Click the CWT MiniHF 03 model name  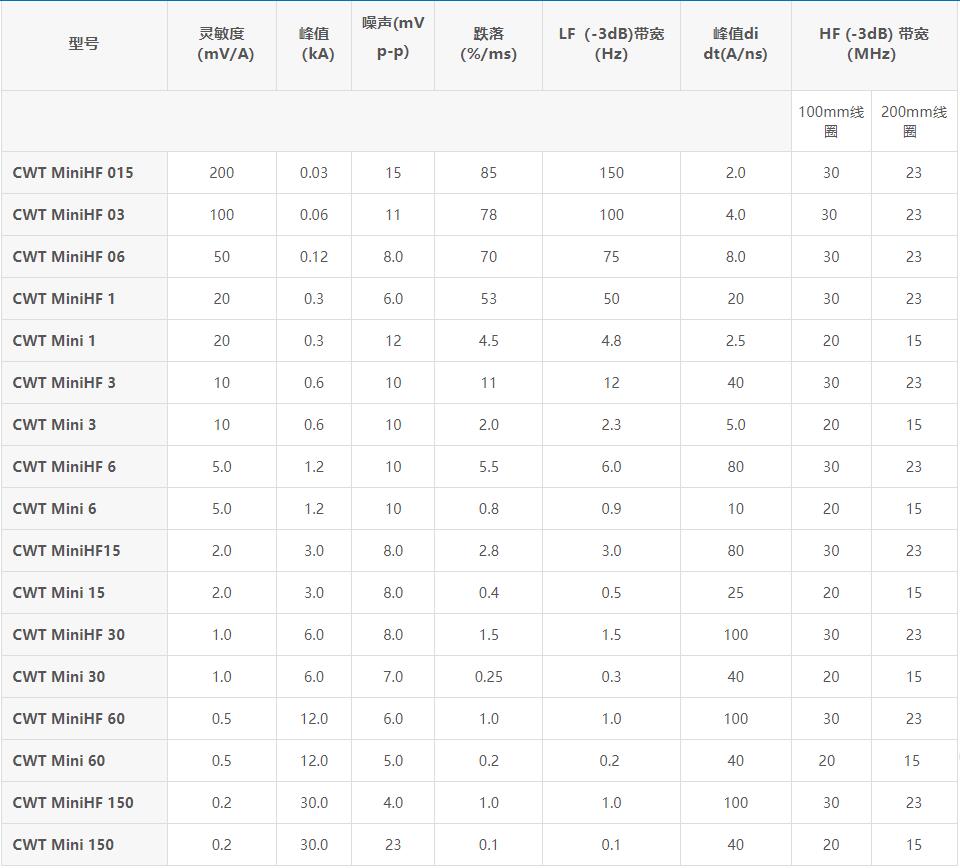[69, 215]
